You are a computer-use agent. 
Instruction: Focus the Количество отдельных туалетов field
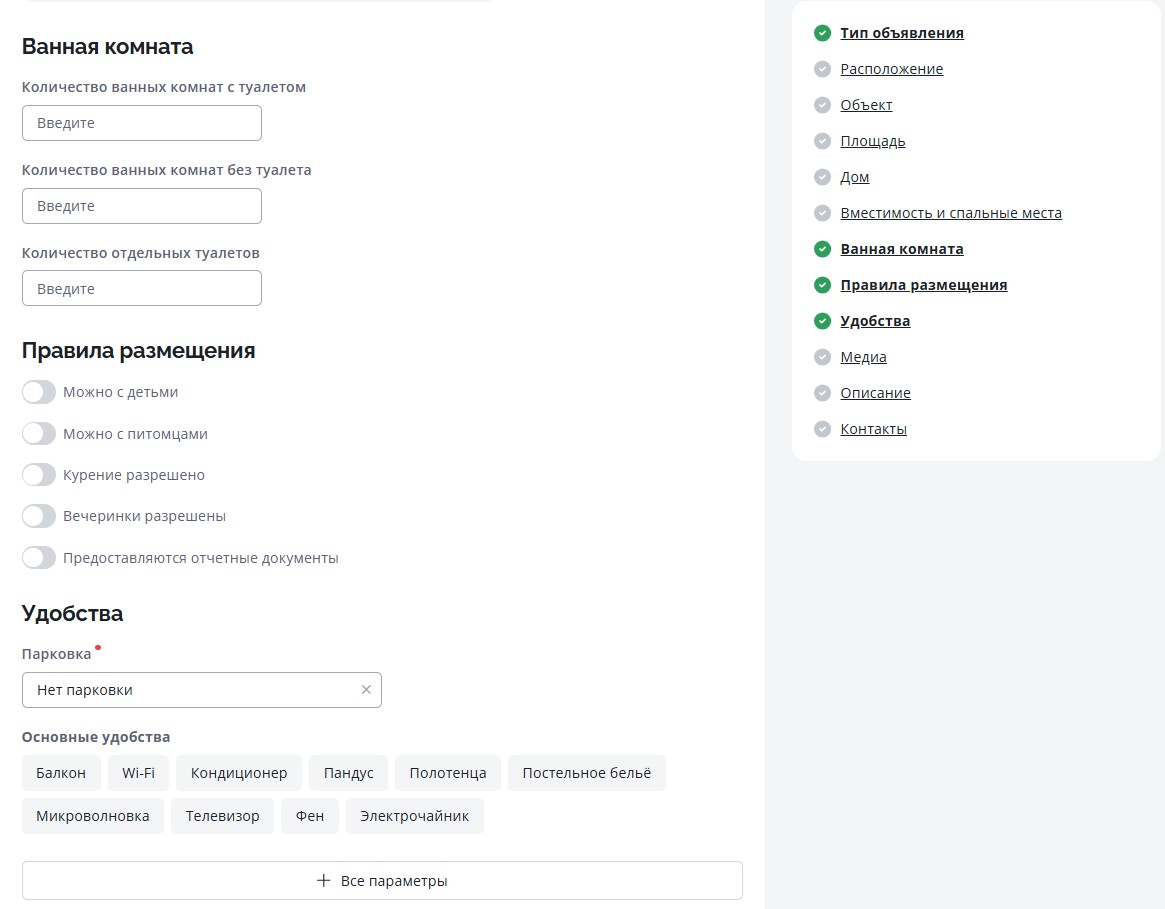[142, 288]
